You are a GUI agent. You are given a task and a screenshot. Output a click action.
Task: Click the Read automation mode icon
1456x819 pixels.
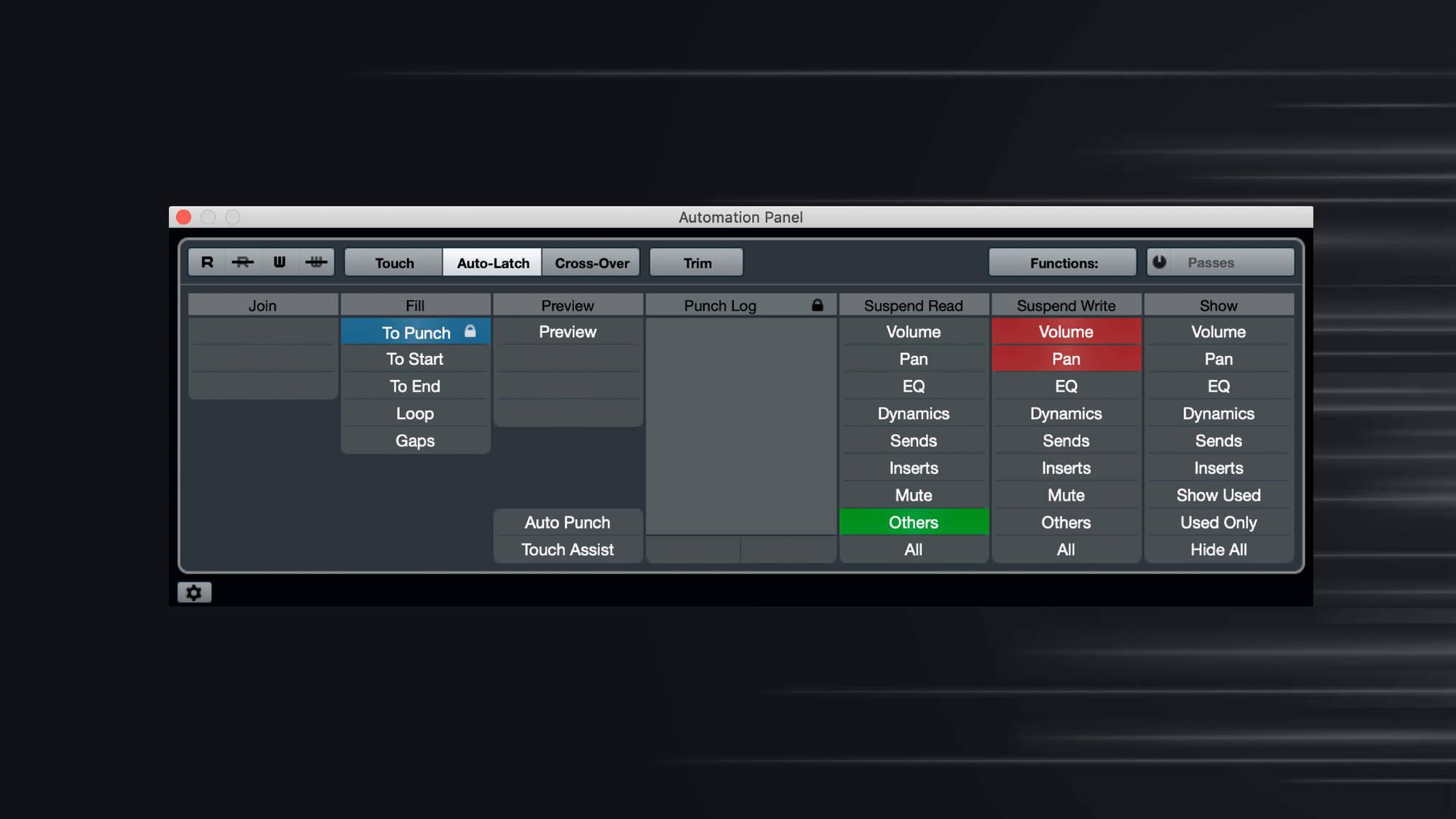[x=206, y=262]
